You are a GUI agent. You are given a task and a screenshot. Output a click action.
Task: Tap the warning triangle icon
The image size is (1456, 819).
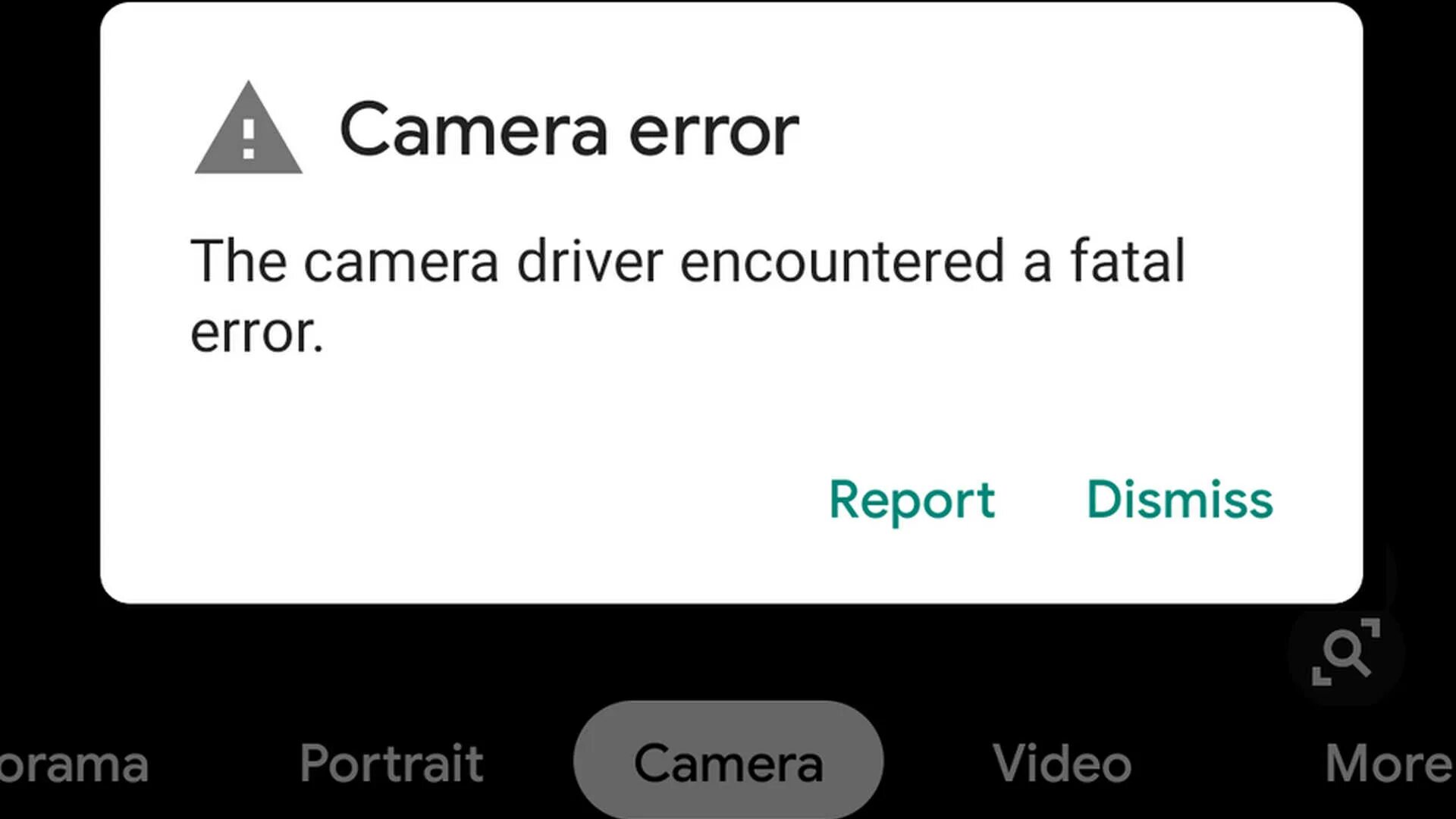click(x=249, y=128)
